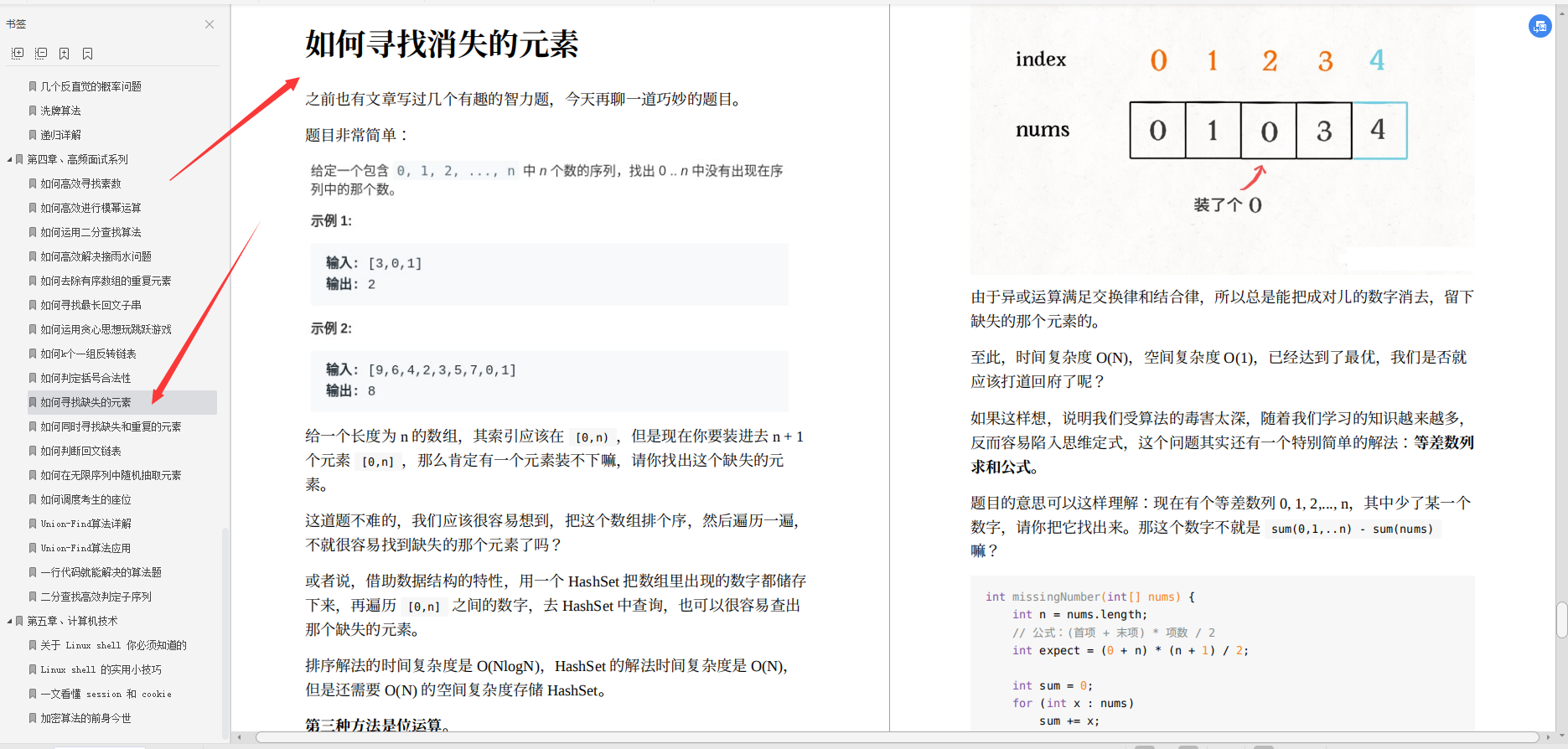The width and height of the screenshot is (1568, 749).
Task: Open bookmark 几个反直觉的概率问题
Action: click(91, 86)
